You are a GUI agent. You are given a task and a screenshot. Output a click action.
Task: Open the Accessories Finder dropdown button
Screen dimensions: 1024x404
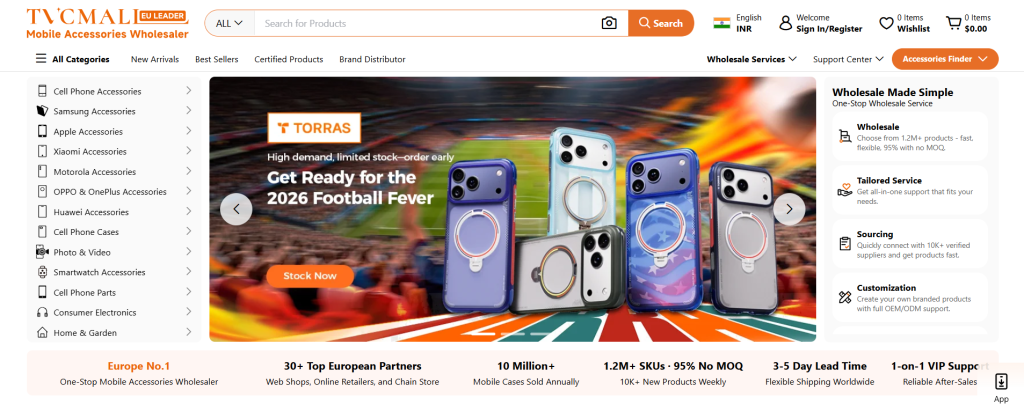(x=944, y=59)
